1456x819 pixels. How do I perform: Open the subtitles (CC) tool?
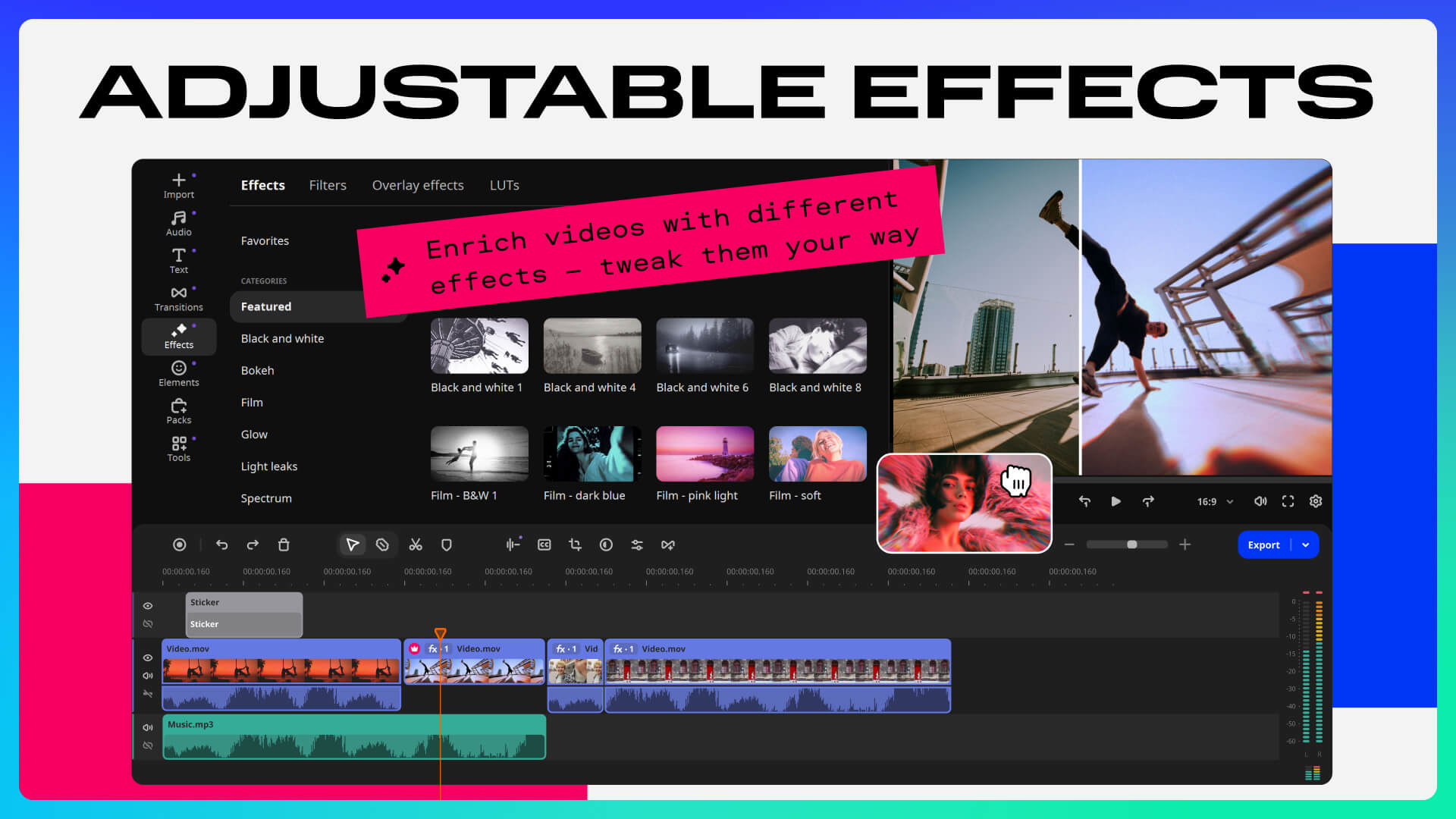544,544
